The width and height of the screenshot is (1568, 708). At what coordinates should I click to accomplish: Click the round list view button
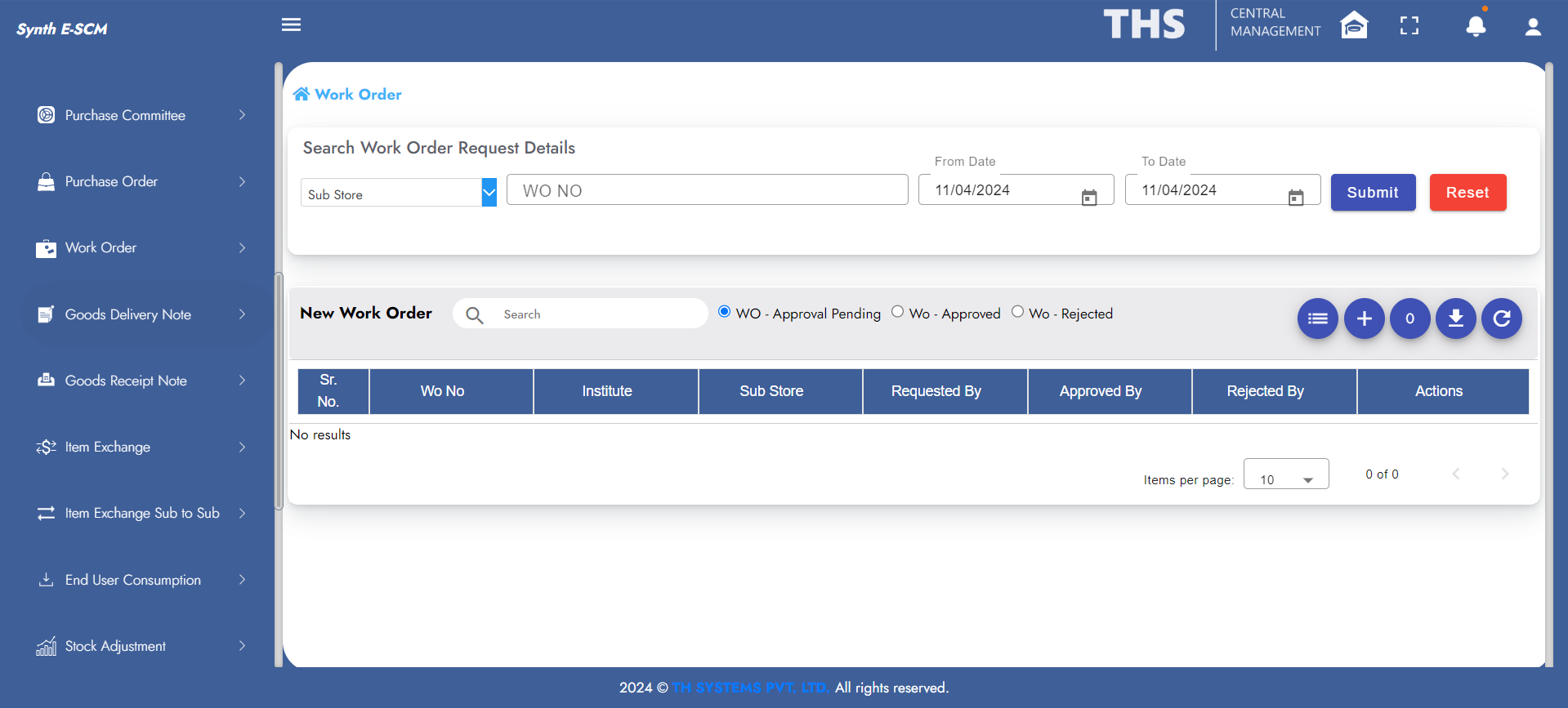(1317, 318)
